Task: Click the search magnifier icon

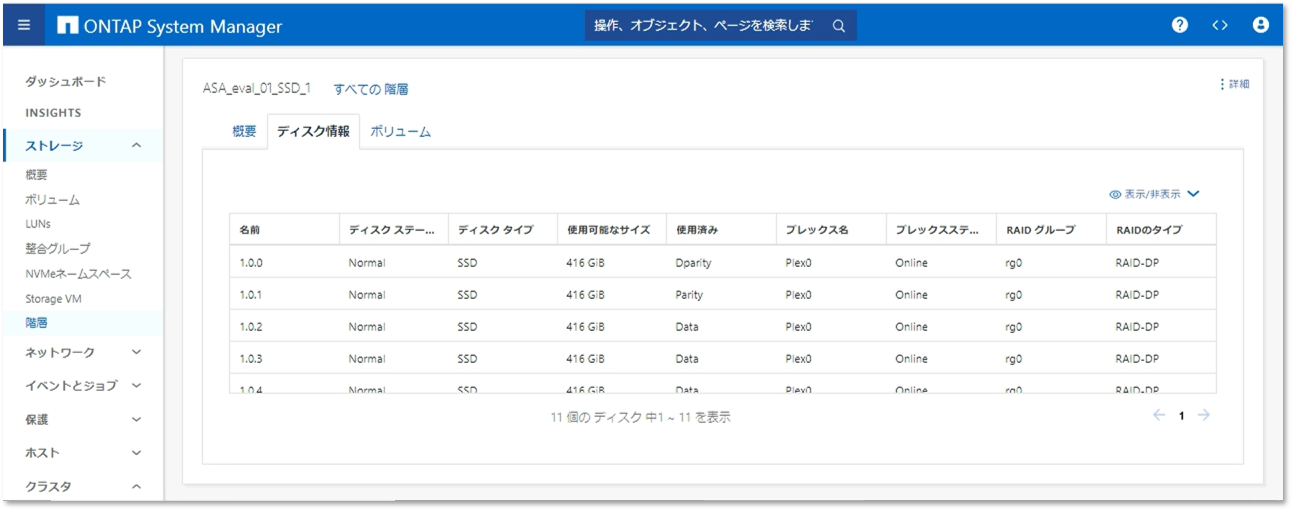Action: (839, 26)
